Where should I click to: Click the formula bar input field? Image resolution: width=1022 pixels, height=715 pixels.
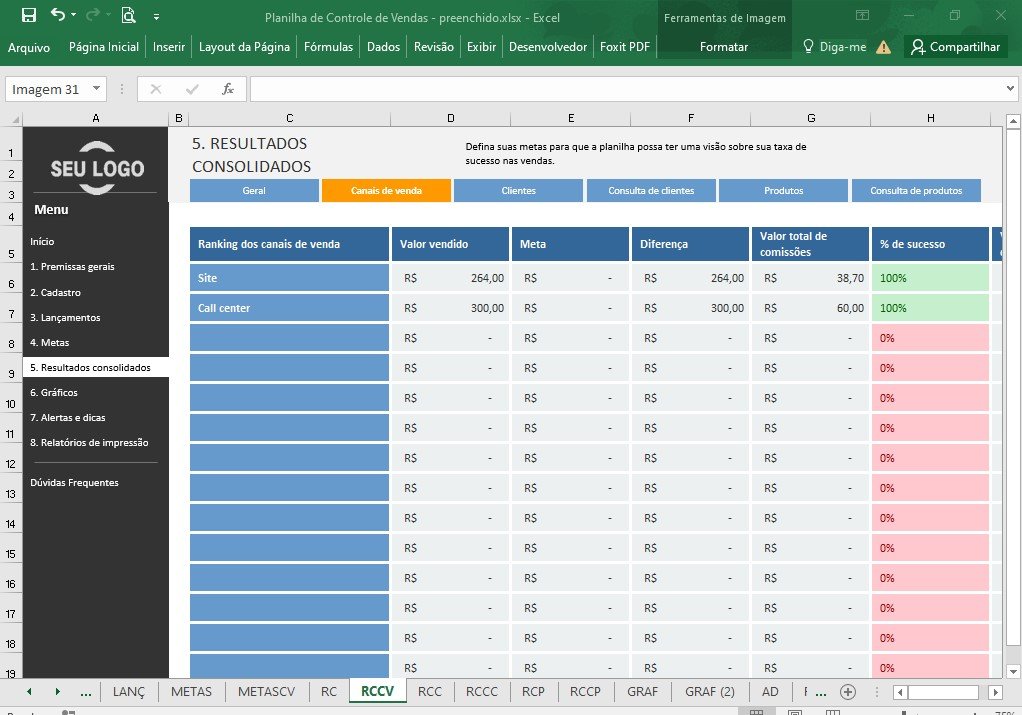tap(626, 89)
